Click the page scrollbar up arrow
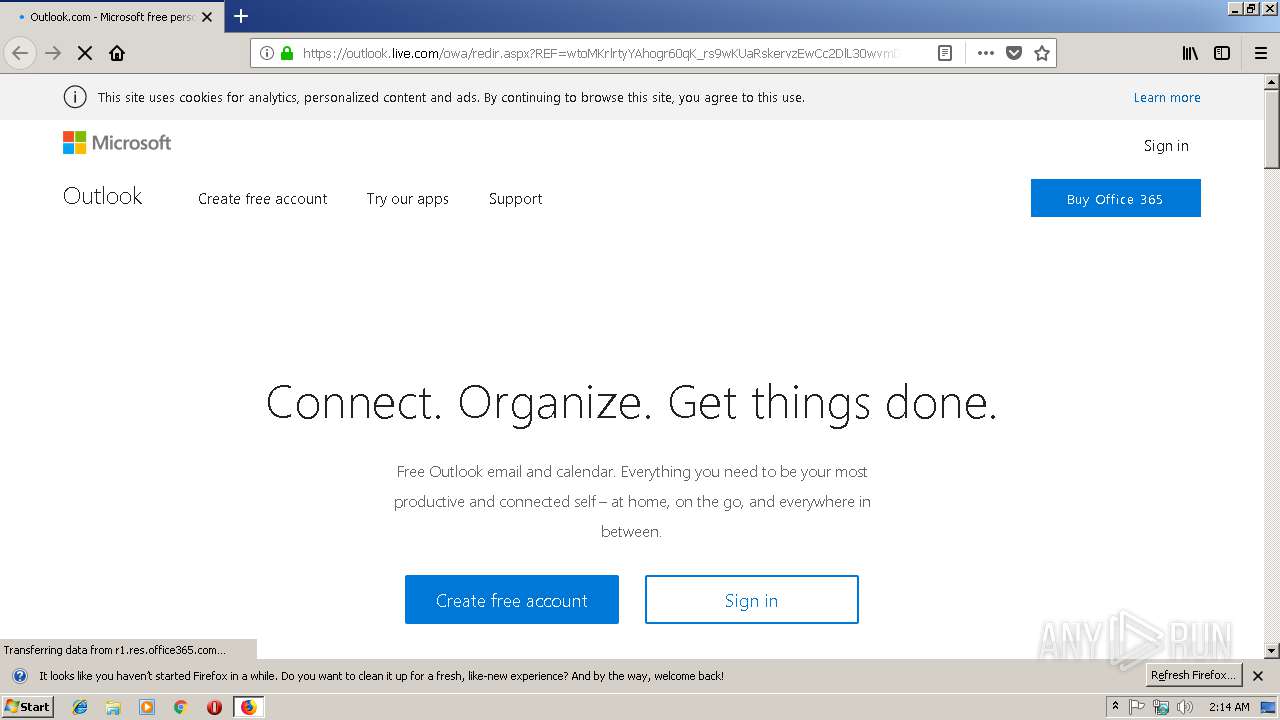The width and height of the screenshot is (1280, 720). [x=1272, y=82]
